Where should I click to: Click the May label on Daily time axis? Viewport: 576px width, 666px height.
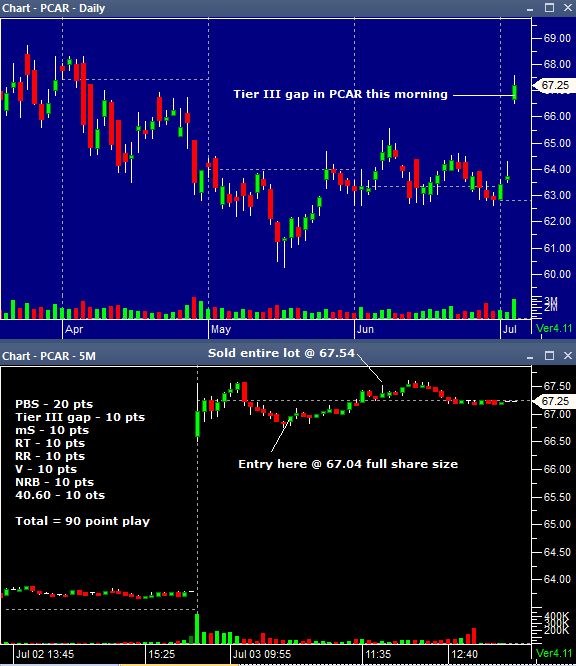point(221,329)
